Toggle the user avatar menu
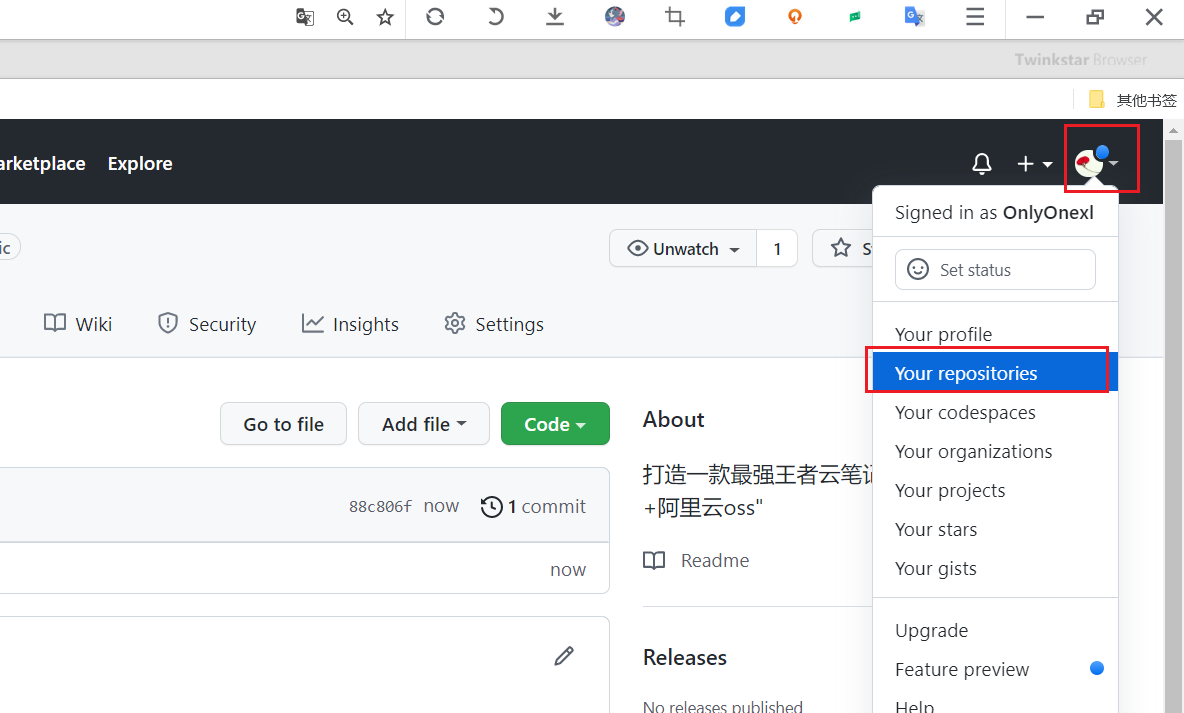This screenshot has width=1184, height=713. pos(1096,162)
